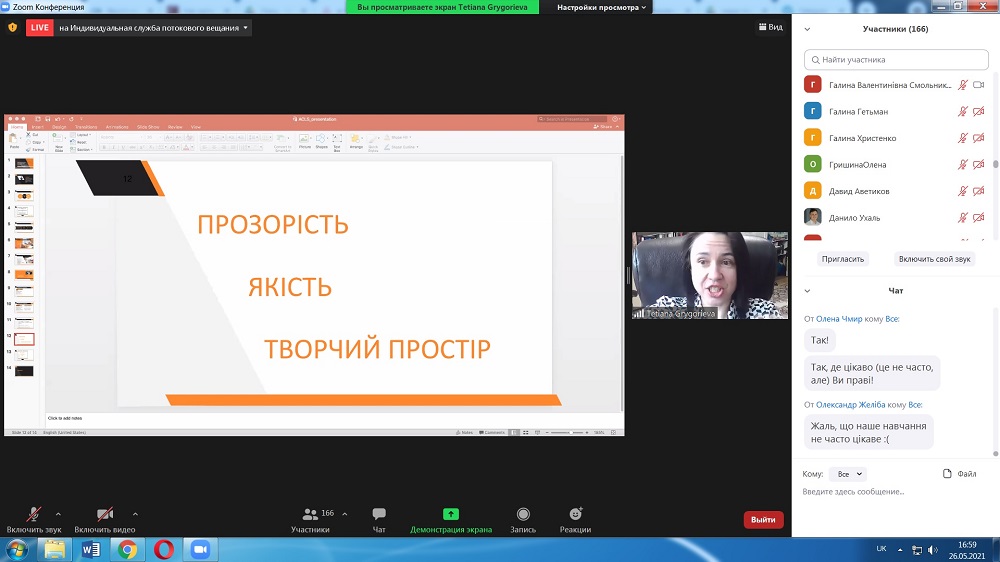The width and height of the screenshot is (1000, 562).
Task: Click microphone status icon for Давид Аветиков
Action: (x=962, y=191)
